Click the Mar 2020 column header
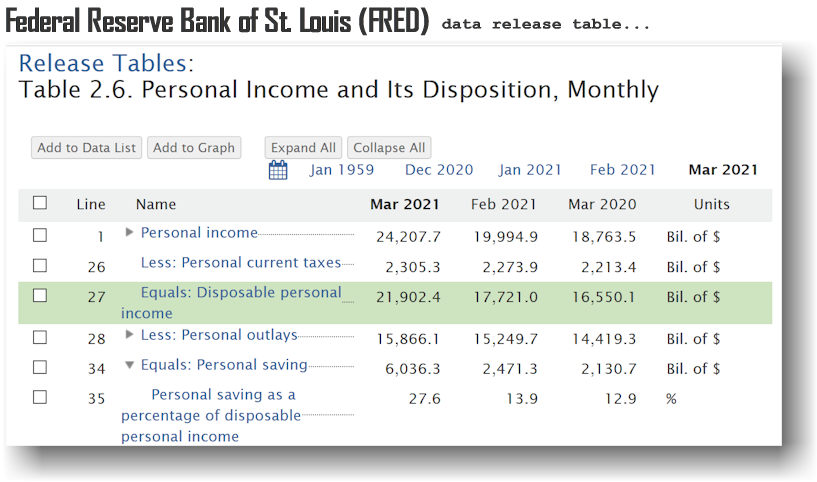This screenshot has height=482, width=817. pos(602,204)
